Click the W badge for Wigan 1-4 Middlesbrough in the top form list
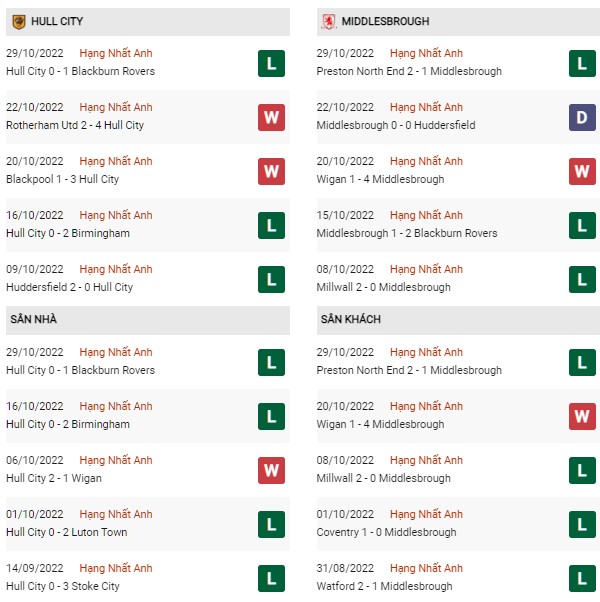 582,172
